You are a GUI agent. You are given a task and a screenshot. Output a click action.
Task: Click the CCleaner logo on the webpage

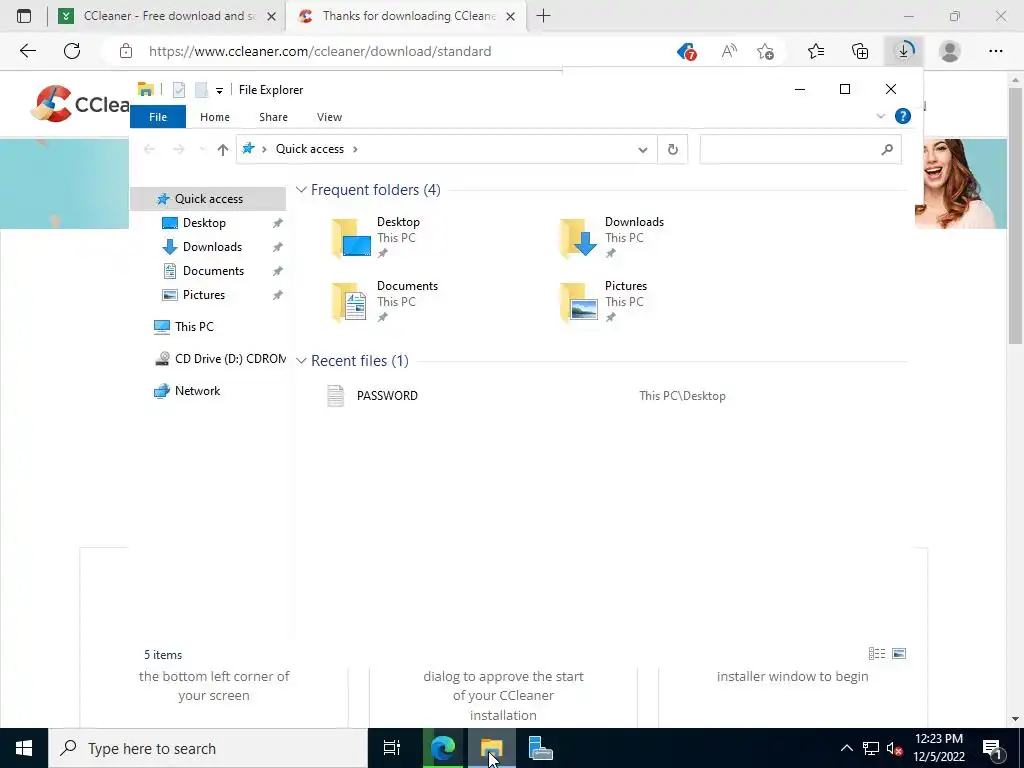coord(80,104)
